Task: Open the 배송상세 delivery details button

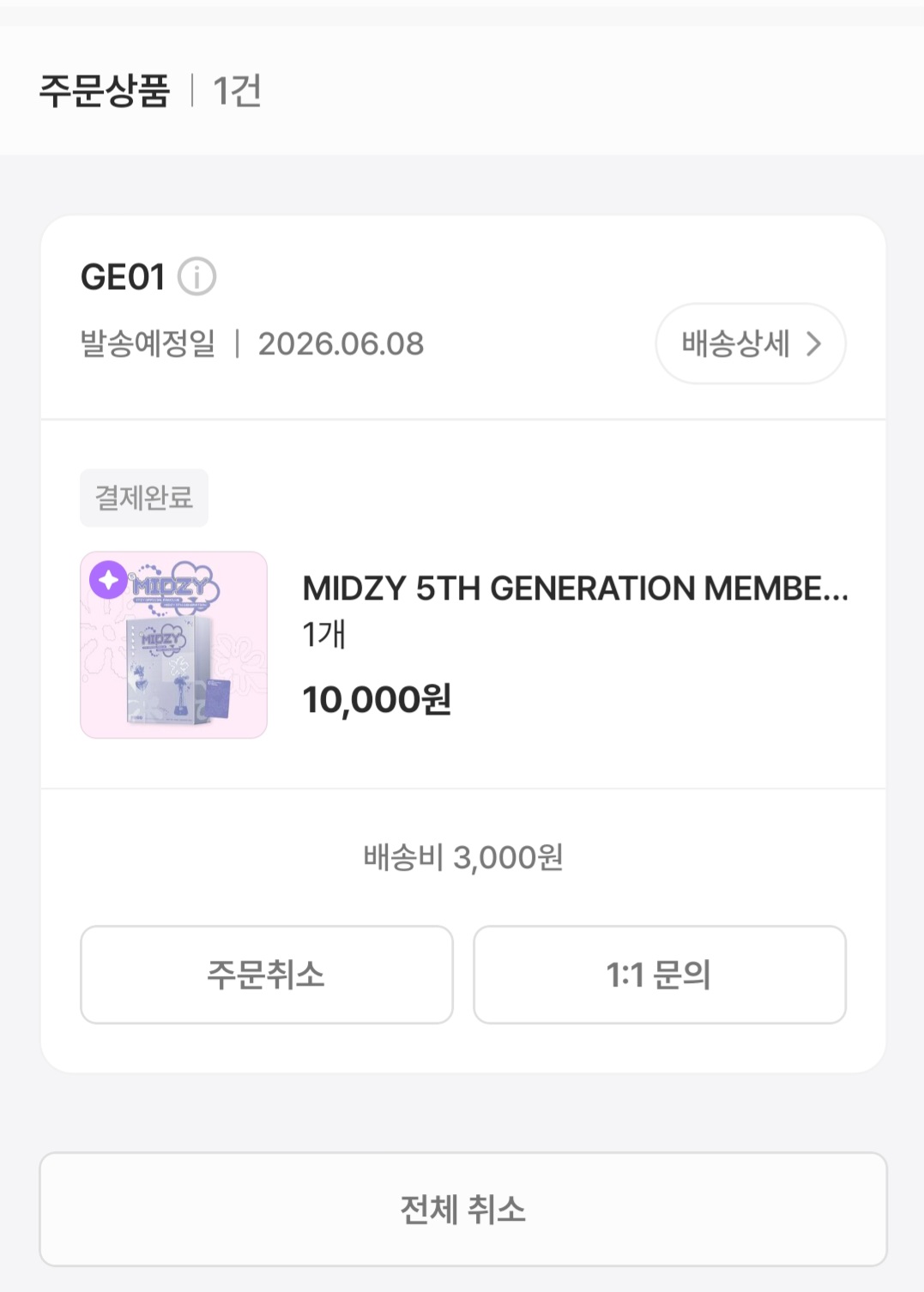Action: pyautogui.click(x=750, y=344)
